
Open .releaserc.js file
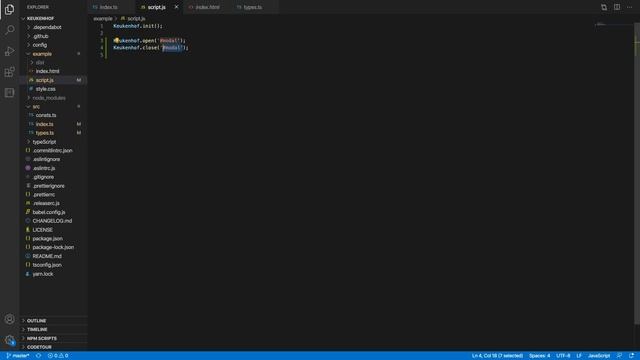[46, 203]
